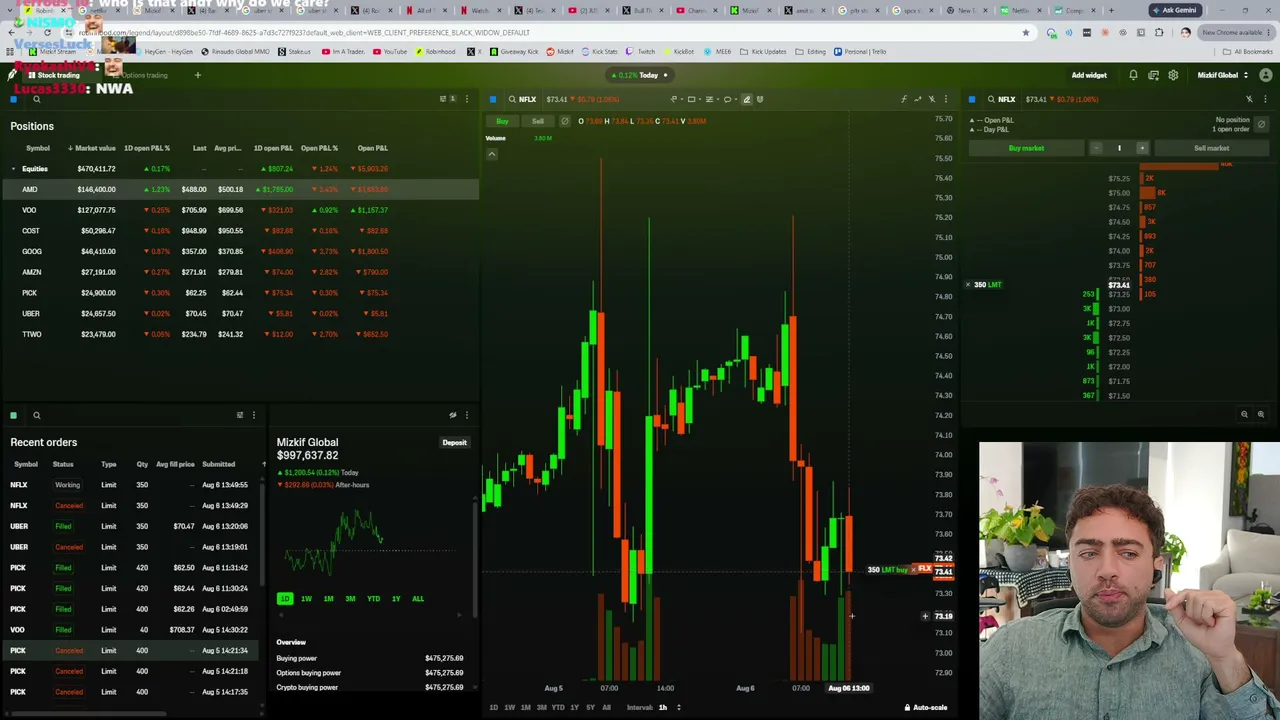Screen dimensions: 1280x720
Task: Click the Buy button on NFLX chart
Action: pyautogui.click(x=502, y=121)
